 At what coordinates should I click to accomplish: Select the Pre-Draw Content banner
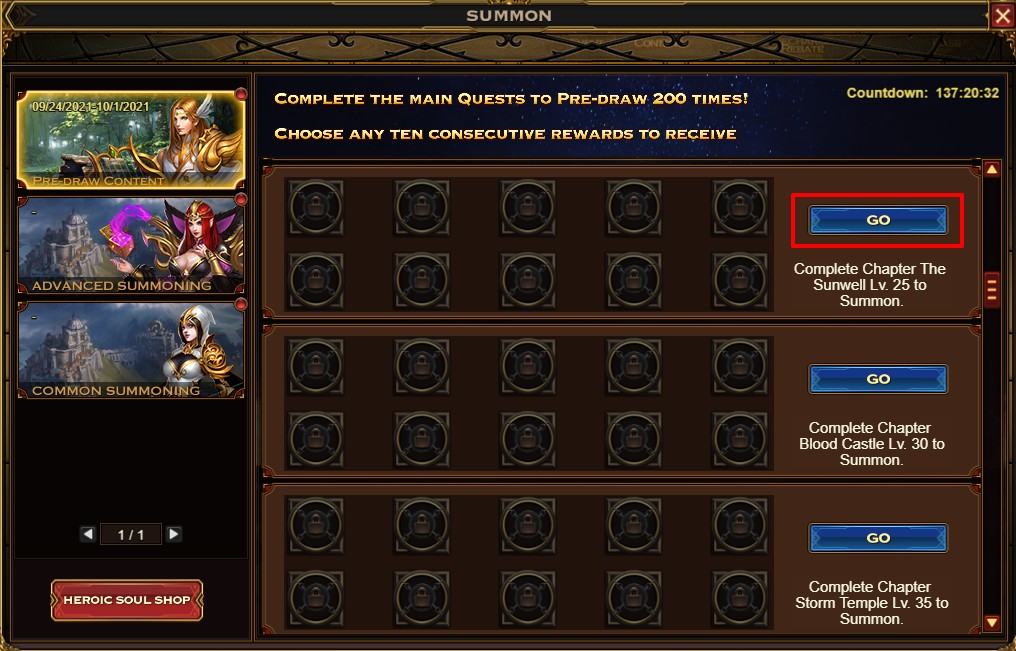pyautogui.click(x=131, y=141)
